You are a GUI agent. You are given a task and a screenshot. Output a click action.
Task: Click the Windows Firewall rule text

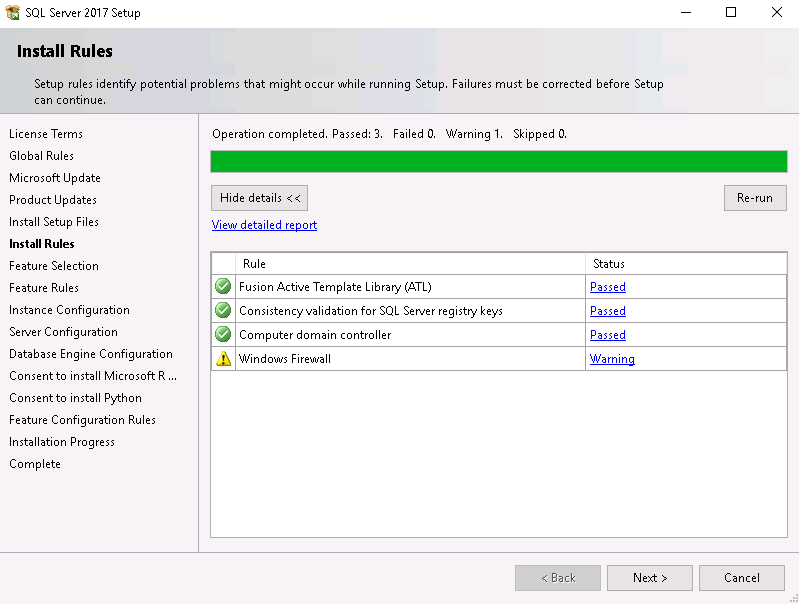(x=285, y=359)
